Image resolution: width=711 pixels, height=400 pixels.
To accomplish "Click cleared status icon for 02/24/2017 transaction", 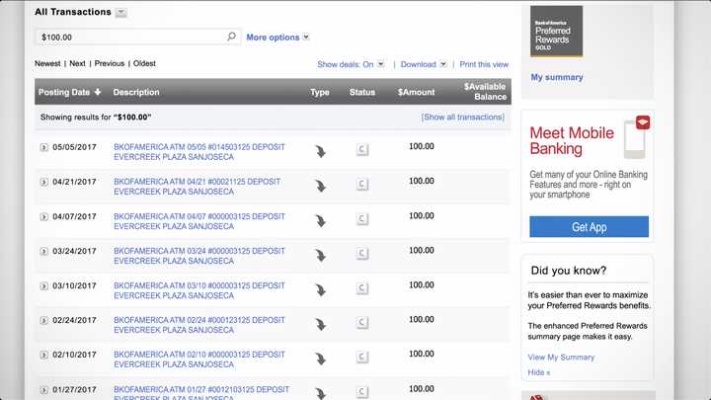I will 362,324.
